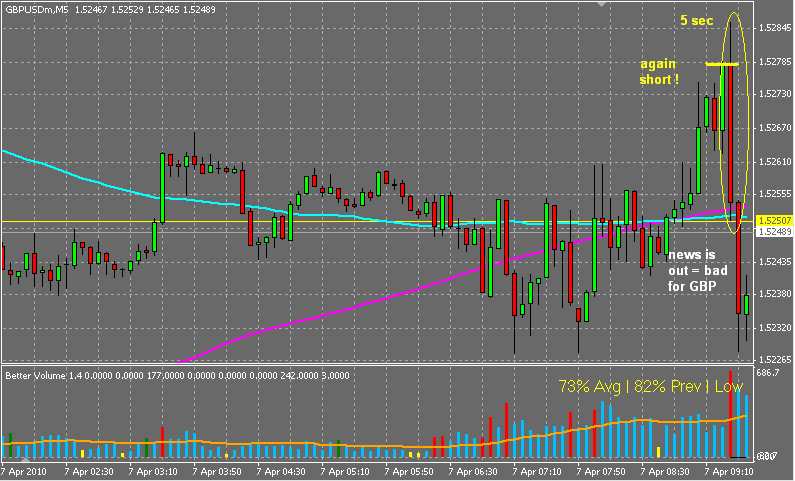This screenshot has height=481, width=795.
Task: Click the '7 Apr 2010' date label
Action: (24, 472)
